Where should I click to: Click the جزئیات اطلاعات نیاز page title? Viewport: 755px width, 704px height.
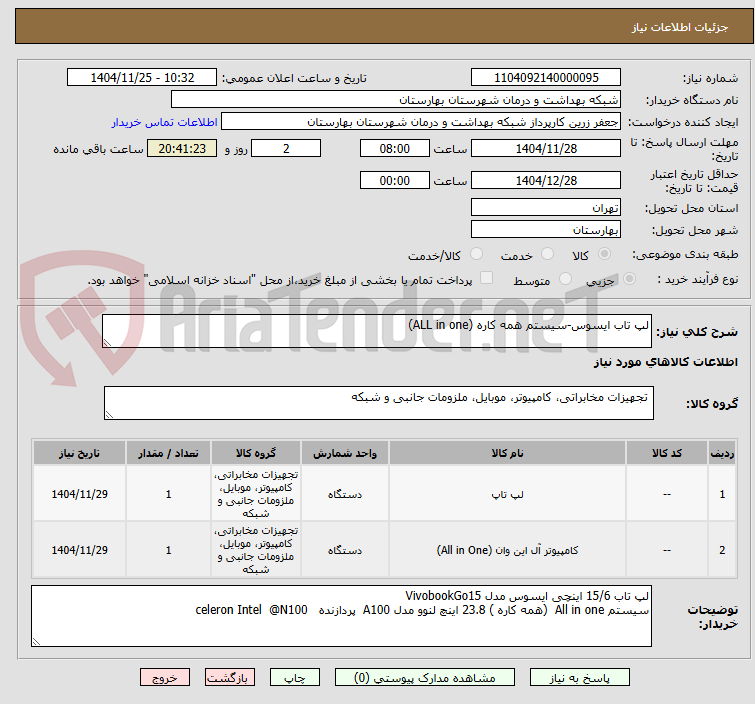coord(680,27)
